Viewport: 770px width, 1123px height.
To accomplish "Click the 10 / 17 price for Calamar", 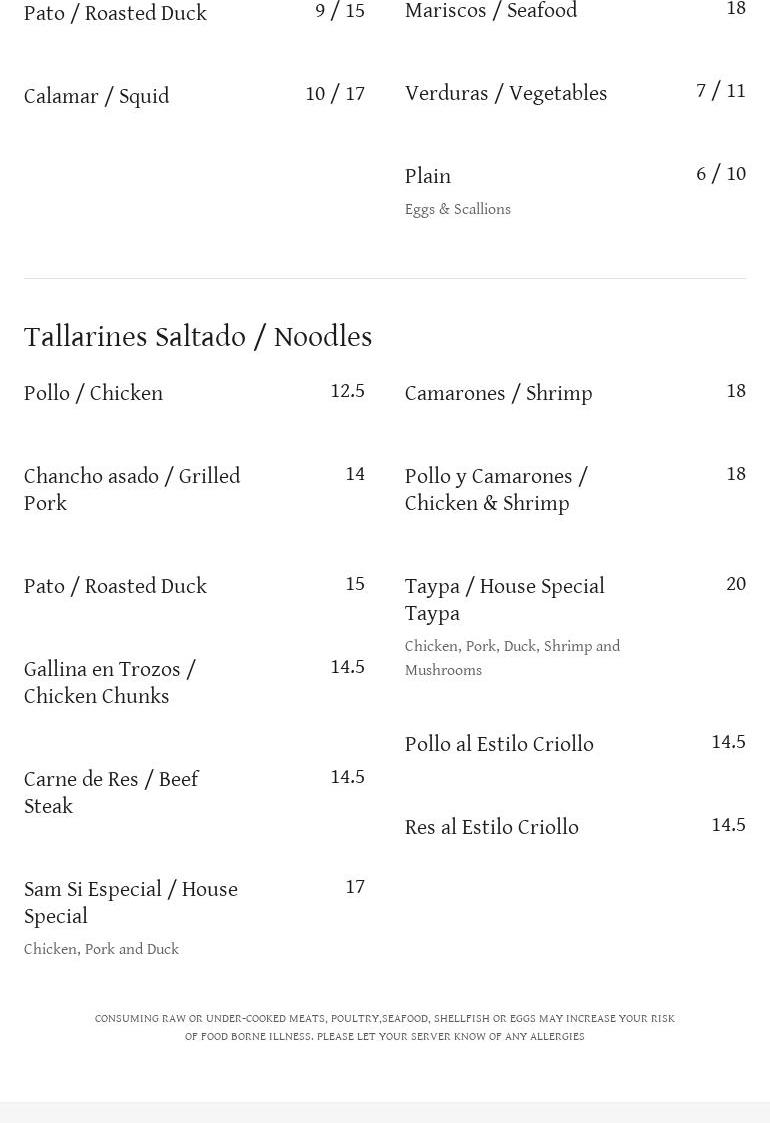I will click(335, 94).
